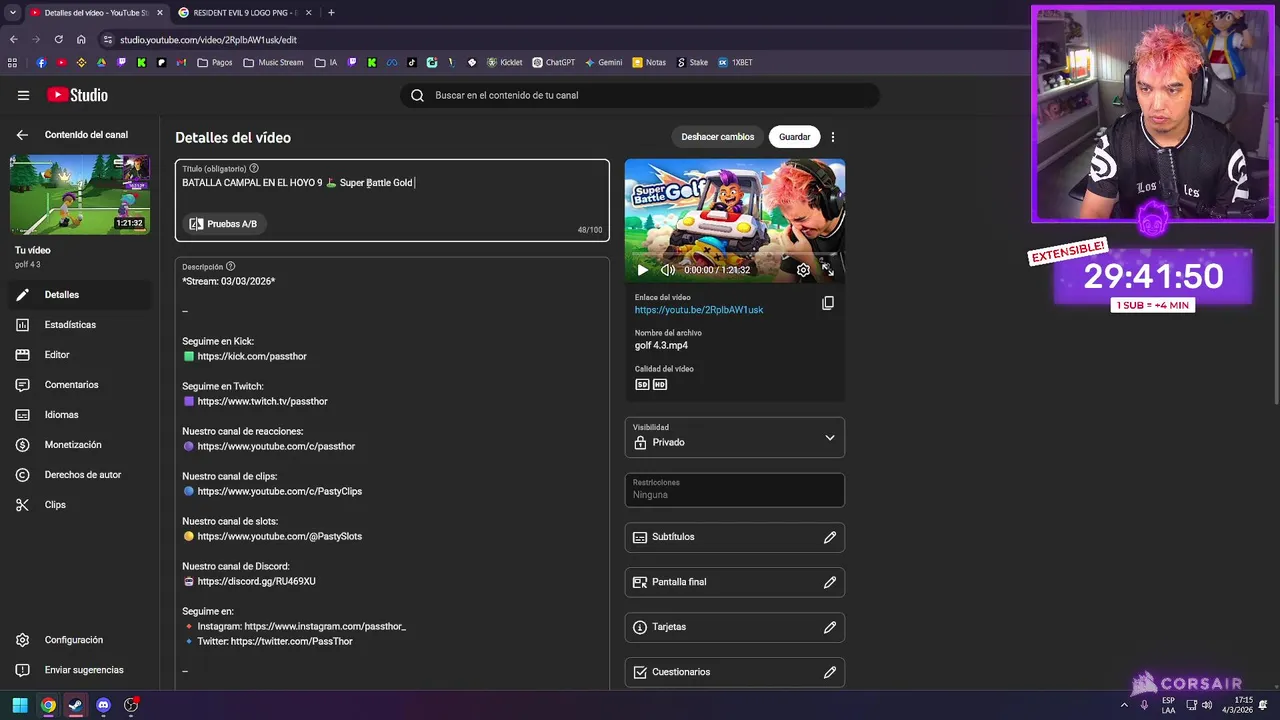This screenshot has height=720, width=1280.
Task: Click the Chrome address bar URL
Action: pyautogui.click(x=208, y=40)
